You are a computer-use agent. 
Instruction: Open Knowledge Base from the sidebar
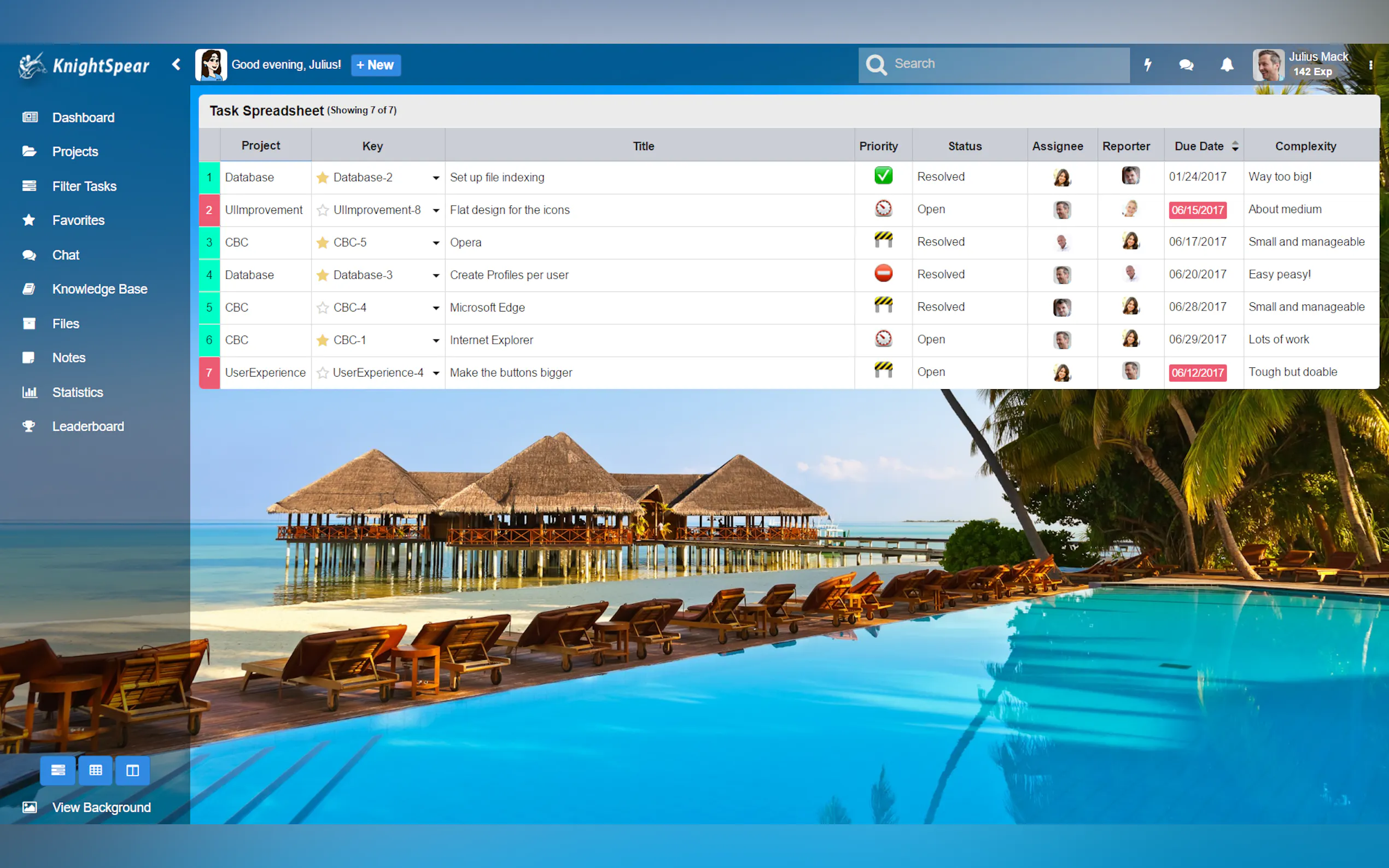coord(100,289)
